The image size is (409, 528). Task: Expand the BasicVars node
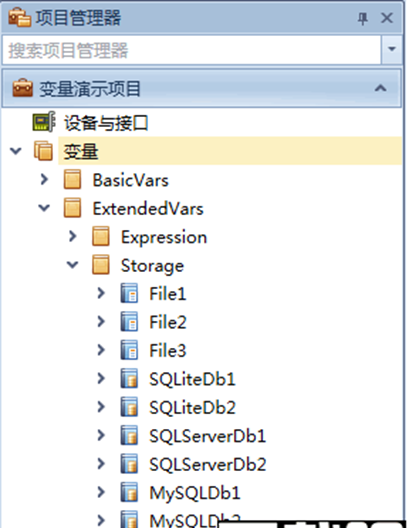pyautogui.click(x=44, y=179)
